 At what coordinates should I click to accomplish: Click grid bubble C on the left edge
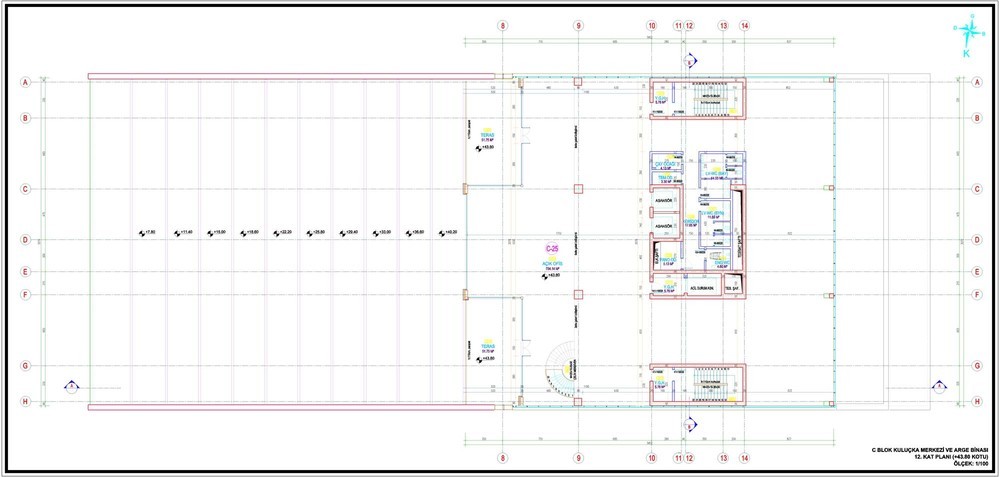pyautogui.click(x=26, y=189)
